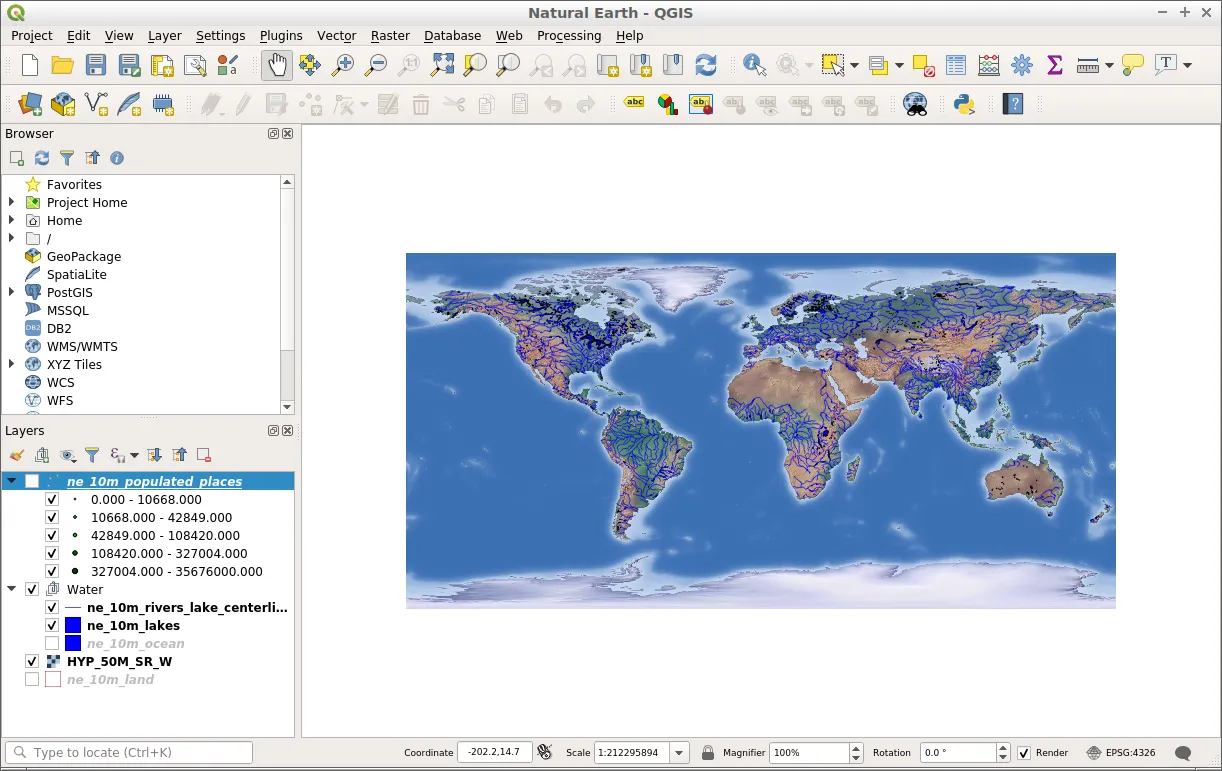
Task: Toggle the Render checkbox in status bar
Action: point(1024,753)
